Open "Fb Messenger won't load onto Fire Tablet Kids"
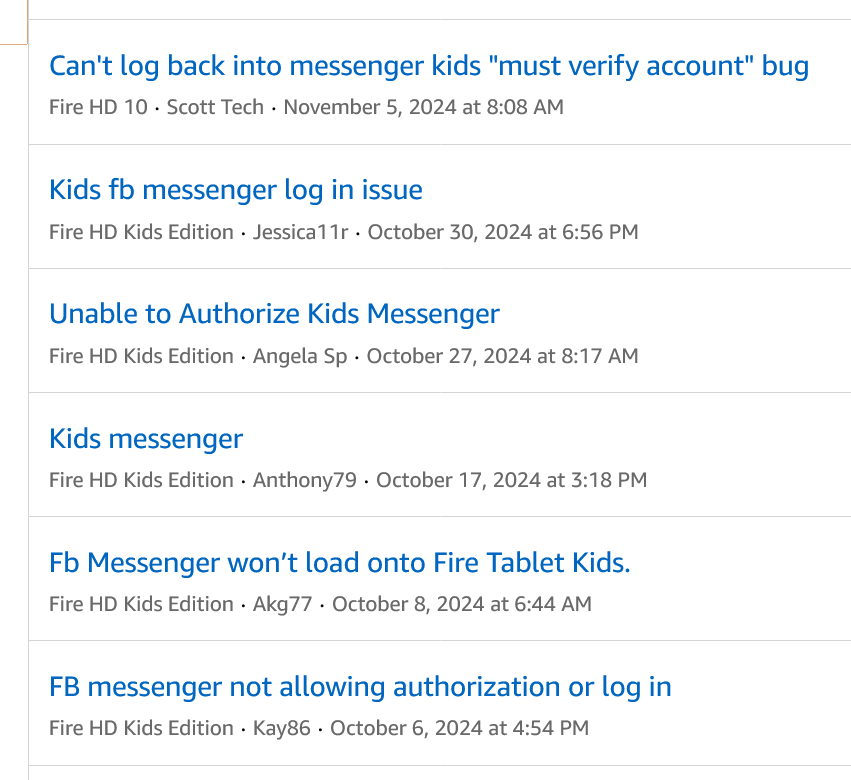 [340, 562]
